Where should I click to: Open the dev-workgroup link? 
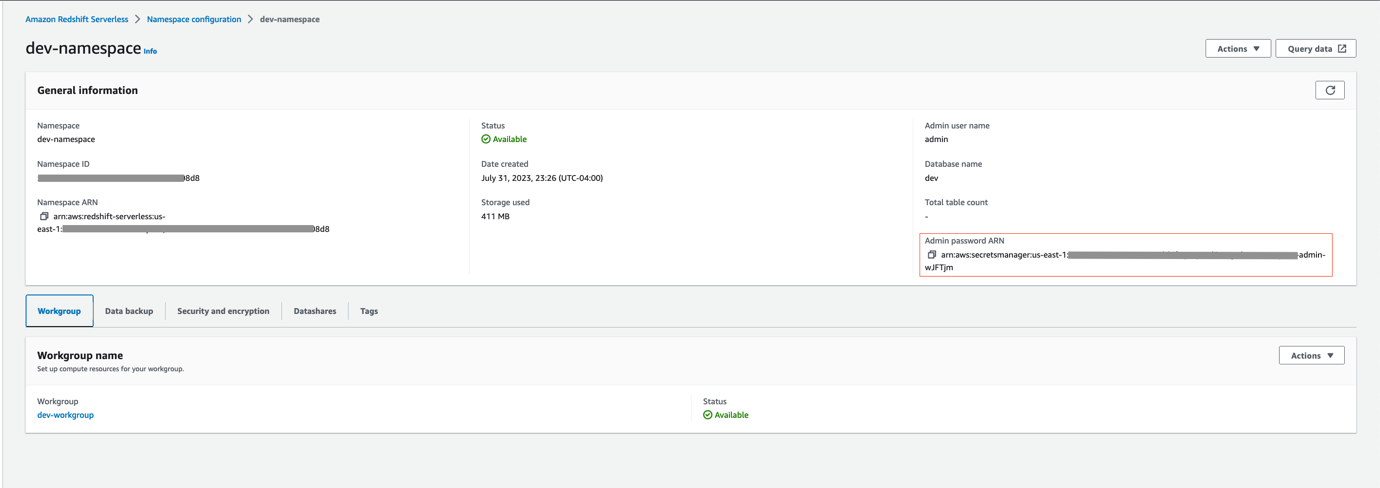[x=65, y=415]
